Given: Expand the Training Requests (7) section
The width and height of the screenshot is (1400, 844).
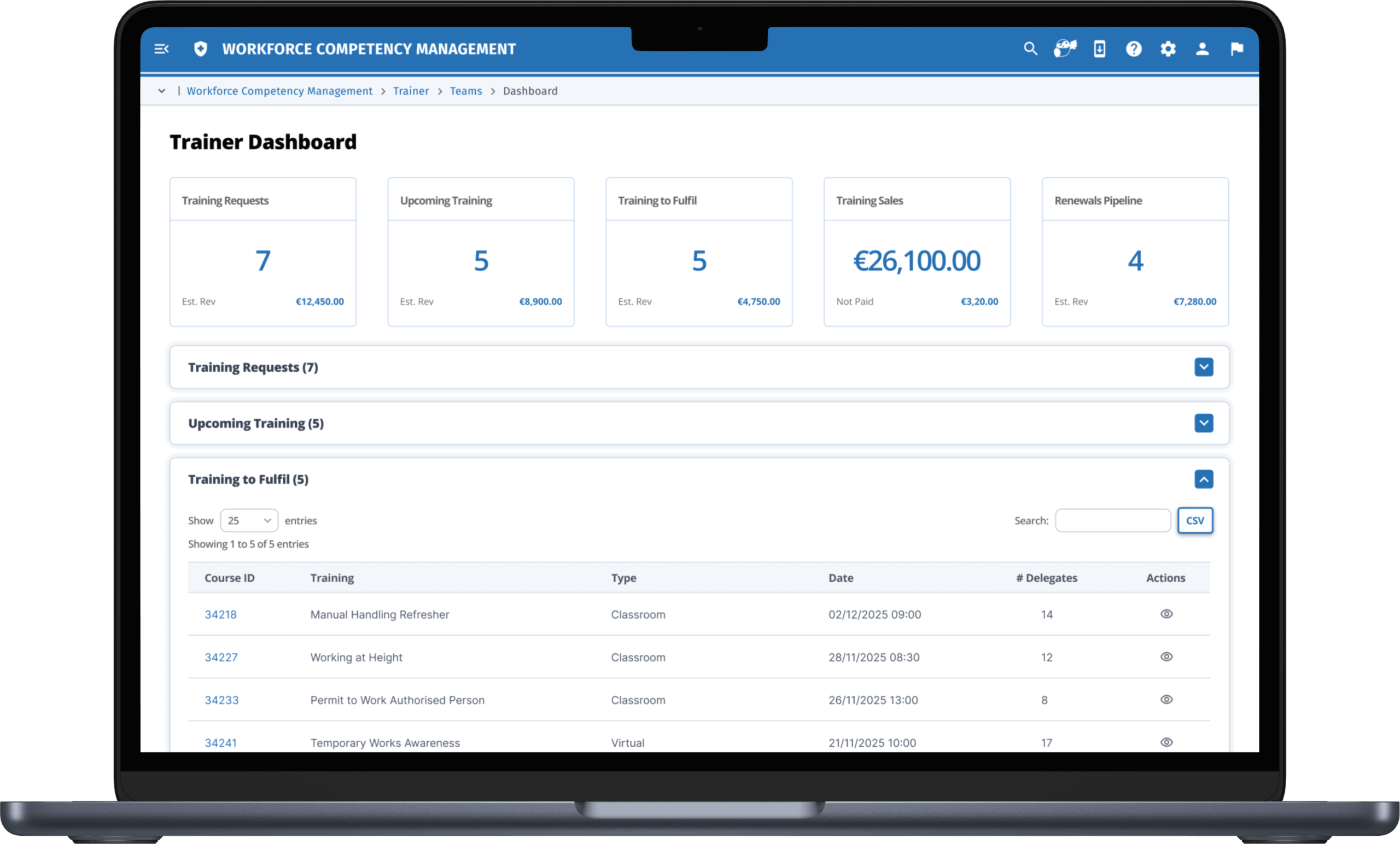Looking at the screenshot, I should pyautogui.click(x=1204, y=367).
